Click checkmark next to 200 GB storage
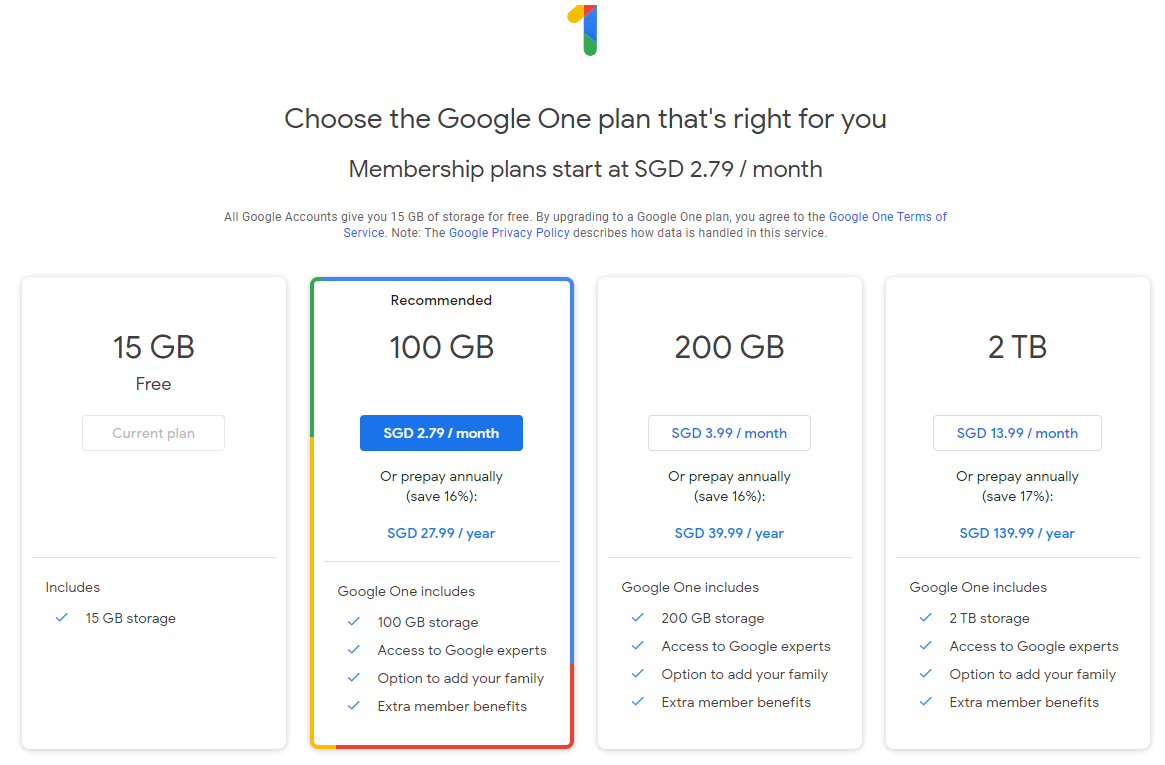Image resolution: width=1165 pixels, height=765 pixels. click(638, 618)
